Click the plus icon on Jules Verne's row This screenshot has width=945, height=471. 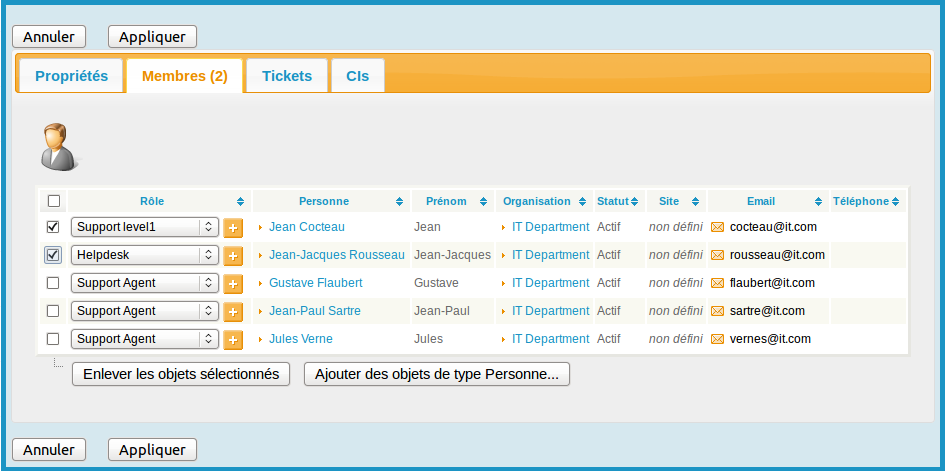(233, 340)
